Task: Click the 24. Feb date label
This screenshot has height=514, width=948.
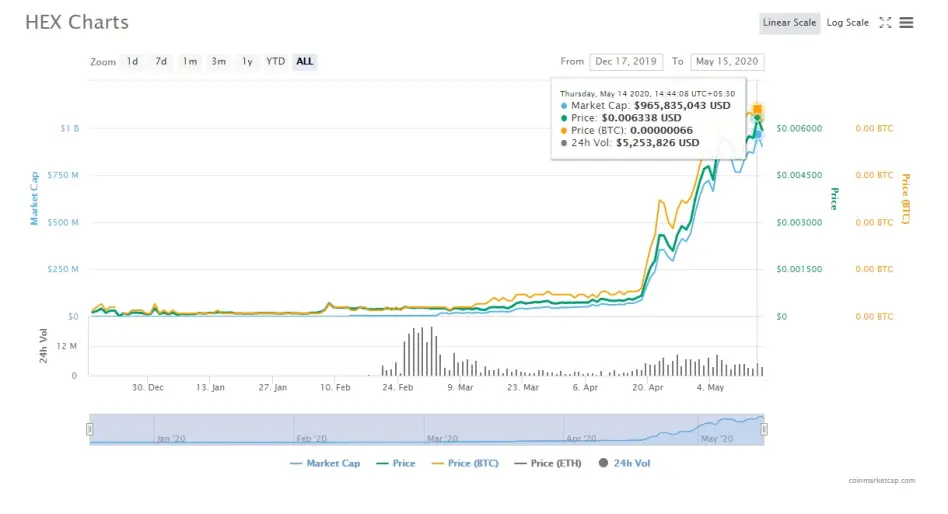Action: (x=398, y=388)
